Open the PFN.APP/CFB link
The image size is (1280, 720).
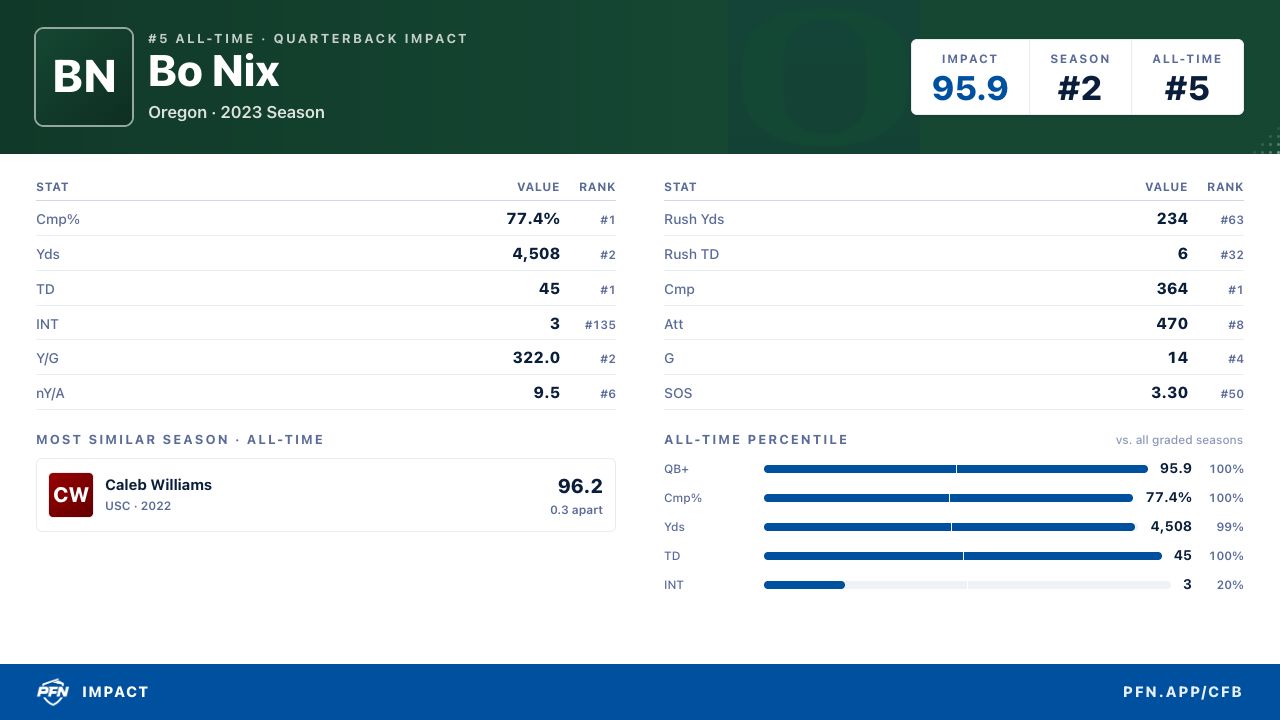pos(1182,692)
